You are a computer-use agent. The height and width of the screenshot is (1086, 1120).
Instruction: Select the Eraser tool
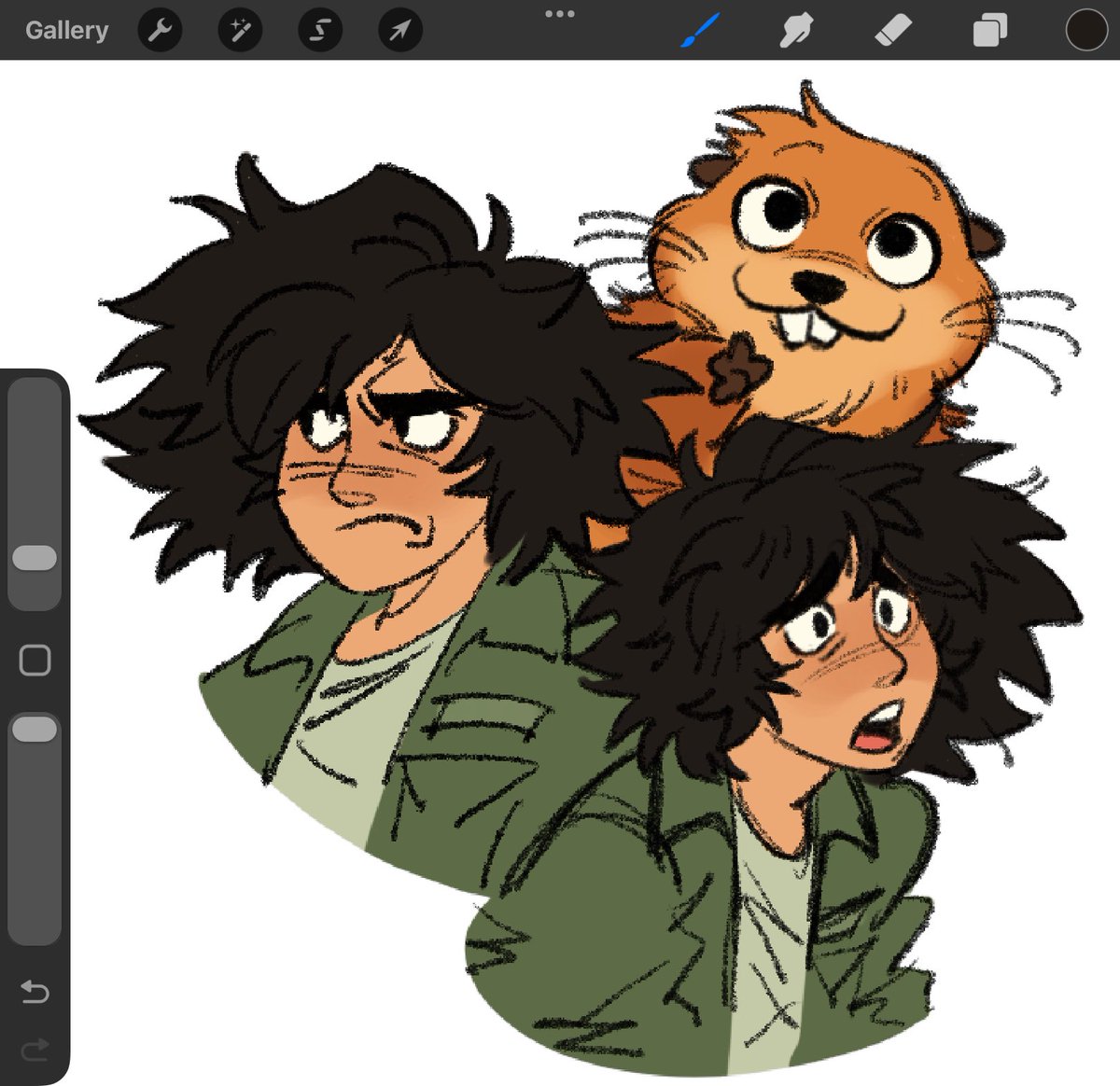(893, 31)
